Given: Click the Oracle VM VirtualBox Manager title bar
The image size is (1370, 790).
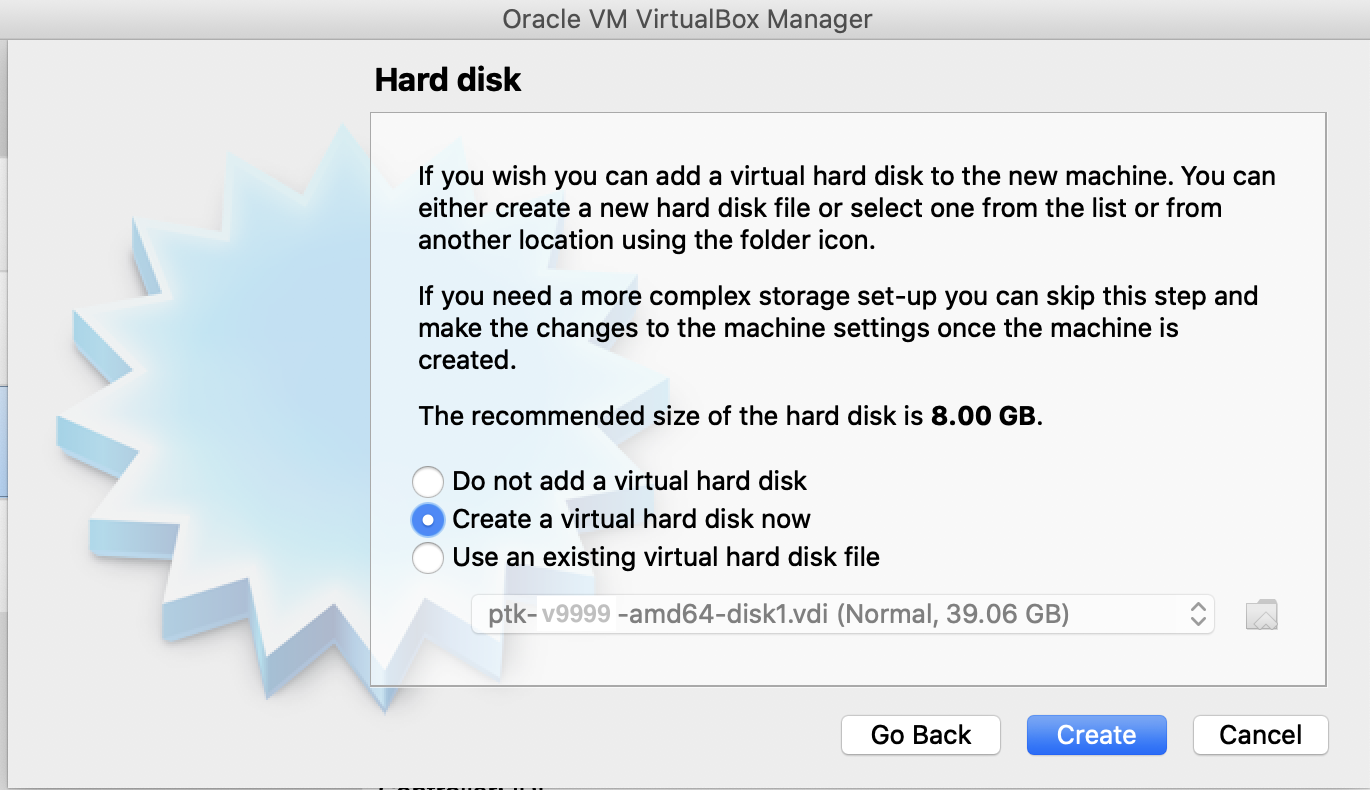Looking at the screenshot, I should [x=687, y=19].
